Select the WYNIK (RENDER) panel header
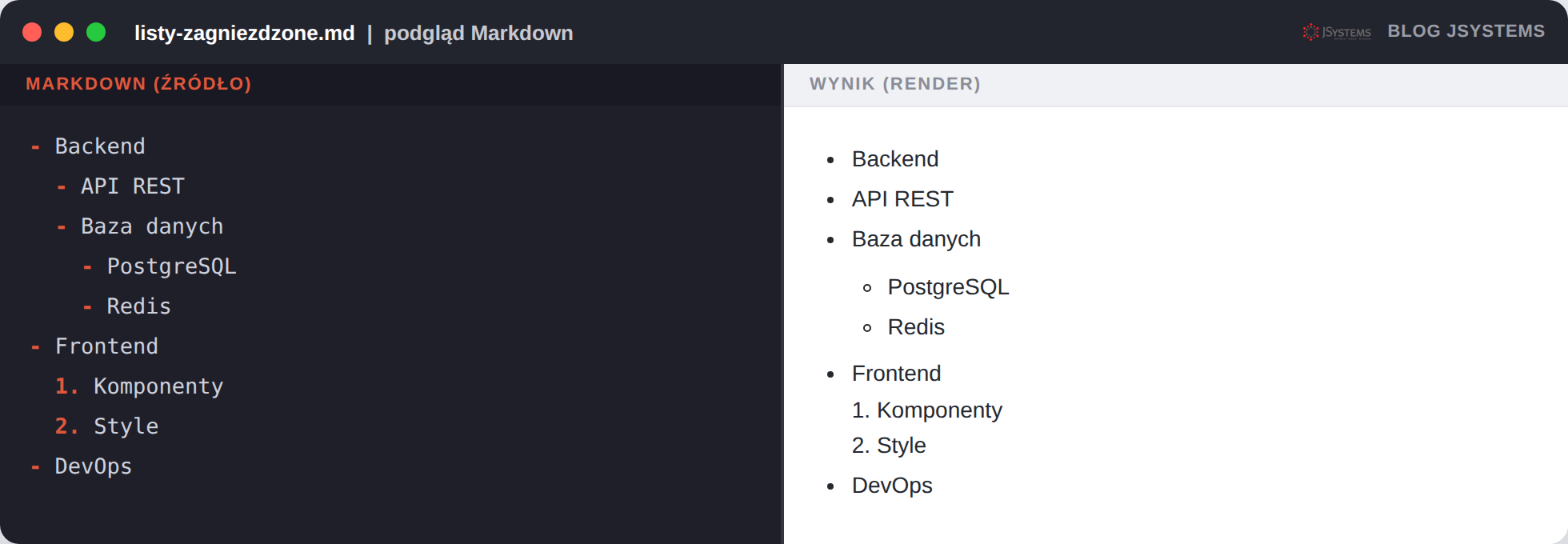This screenshot has height=544, width=1568. tap(894, 83)
